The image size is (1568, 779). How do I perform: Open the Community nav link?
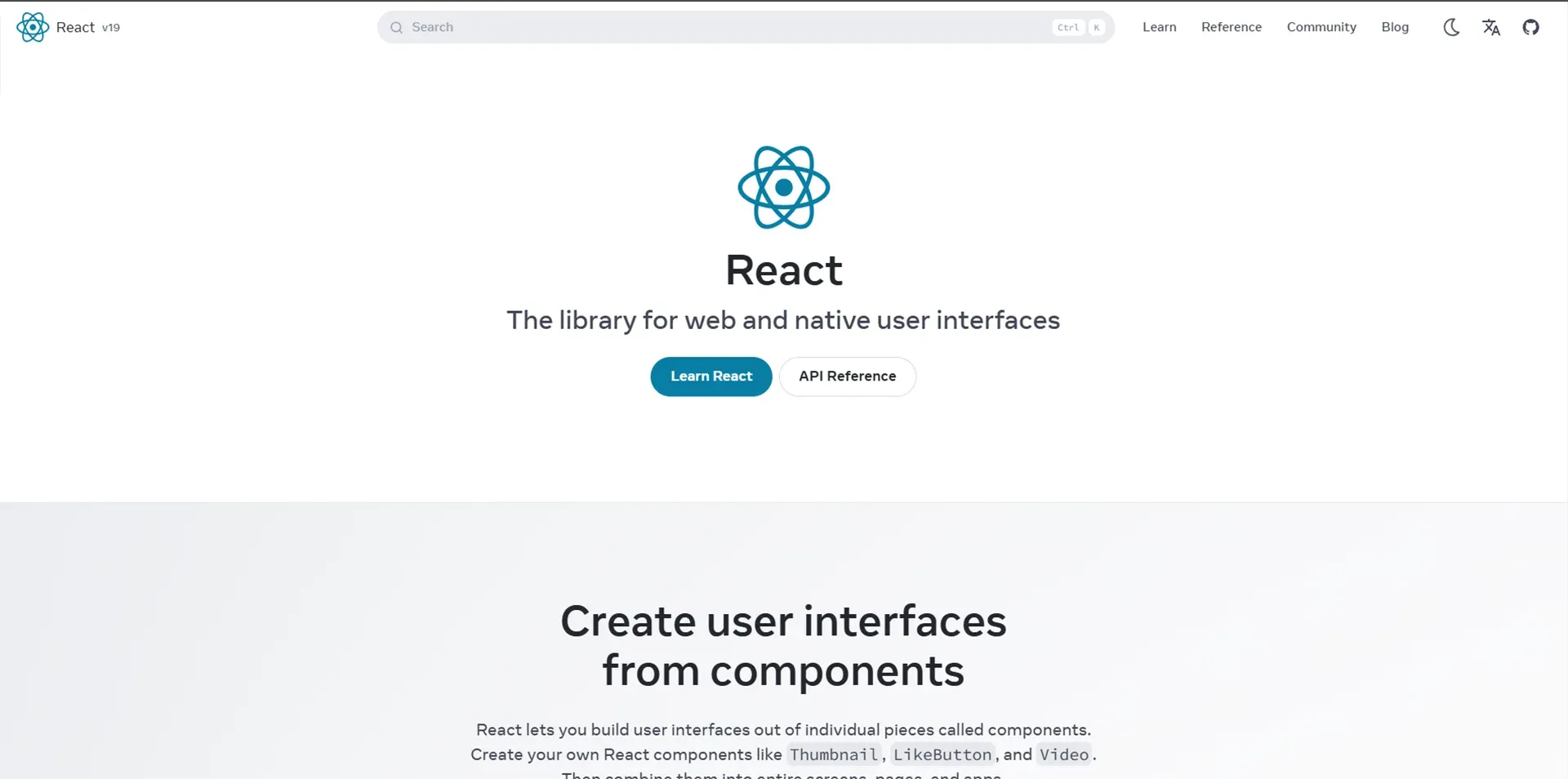(x=1321, y=27)
